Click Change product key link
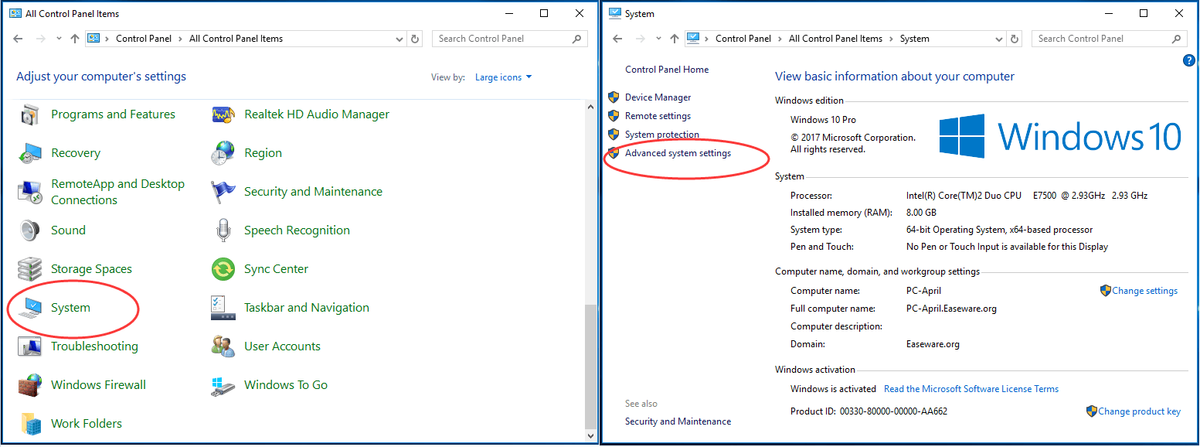Image resolution: width=1200 pixels, height=447 pixels. 1140,411
